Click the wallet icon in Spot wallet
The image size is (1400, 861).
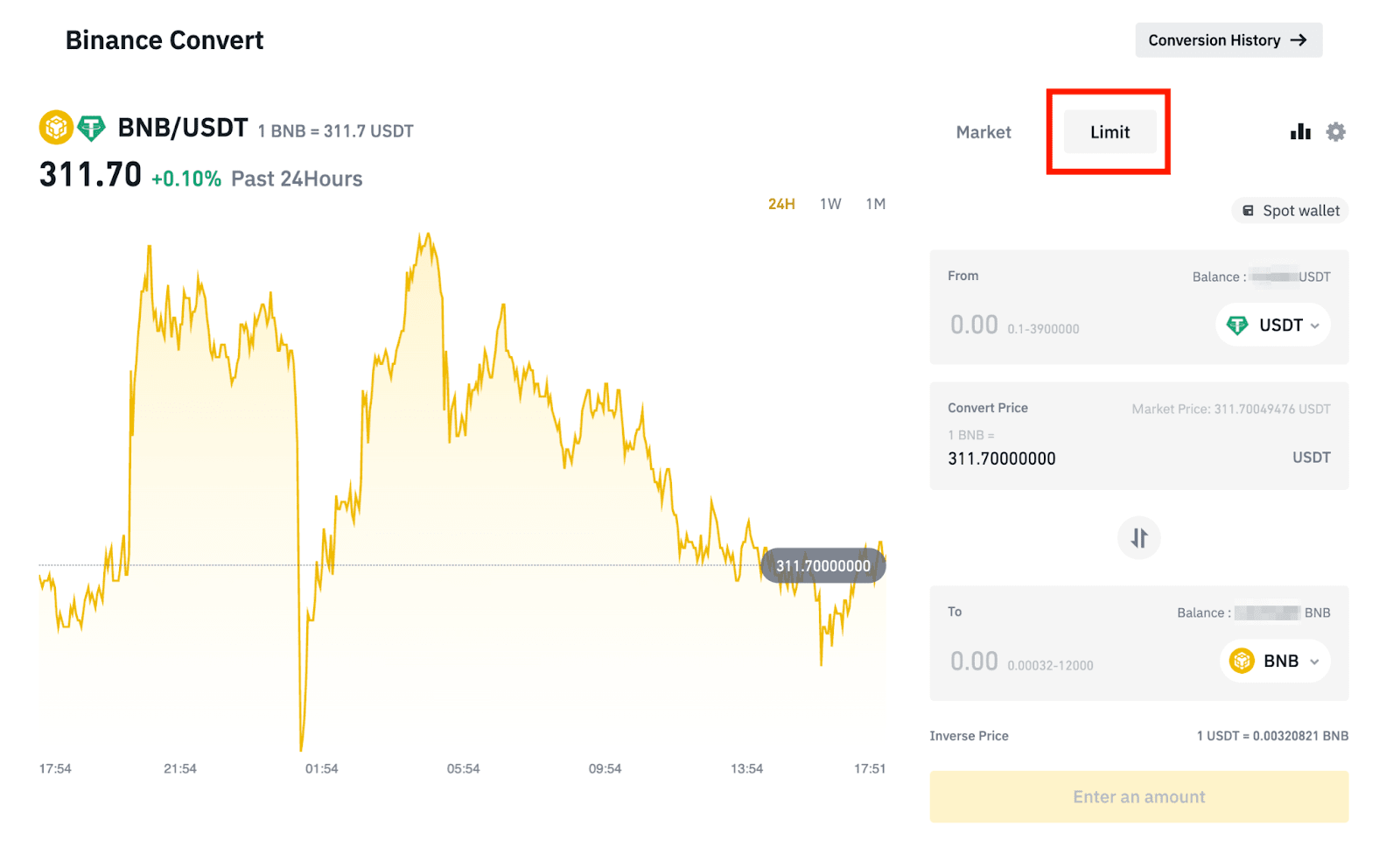point(1249,211)
